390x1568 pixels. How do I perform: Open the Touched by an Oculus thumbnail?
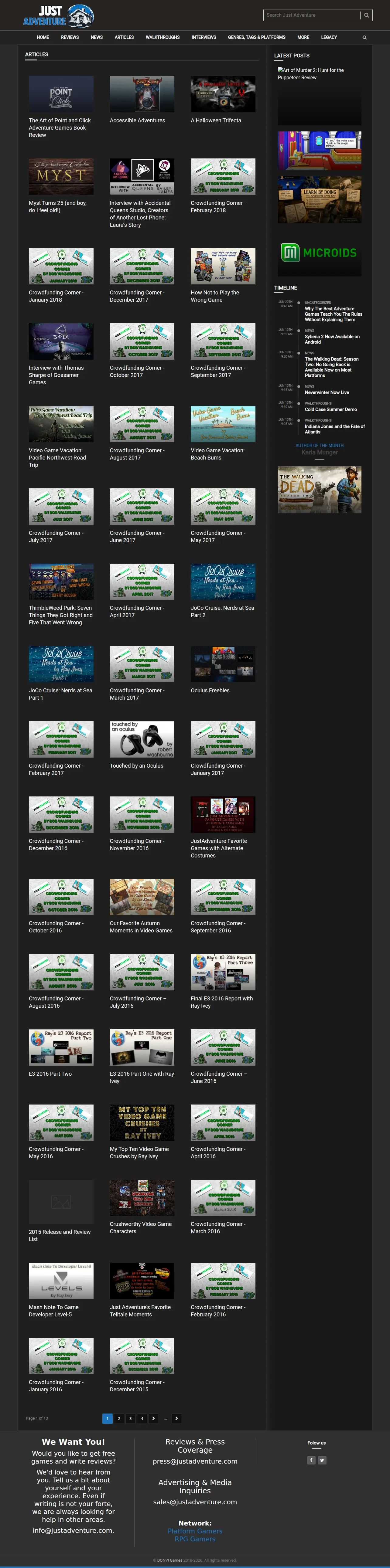click(142, 739)
